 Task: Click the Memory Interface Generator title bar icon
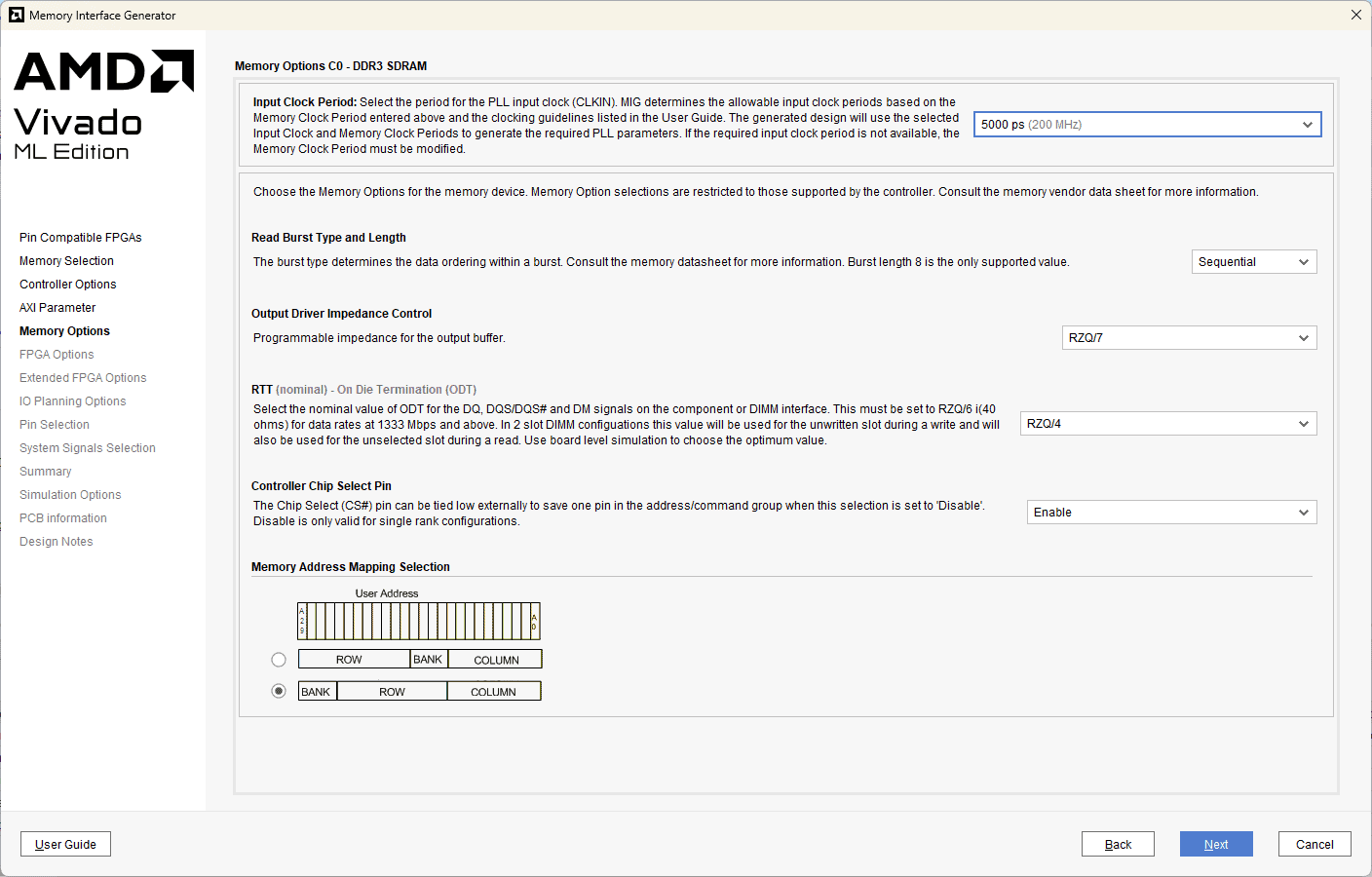17,15
